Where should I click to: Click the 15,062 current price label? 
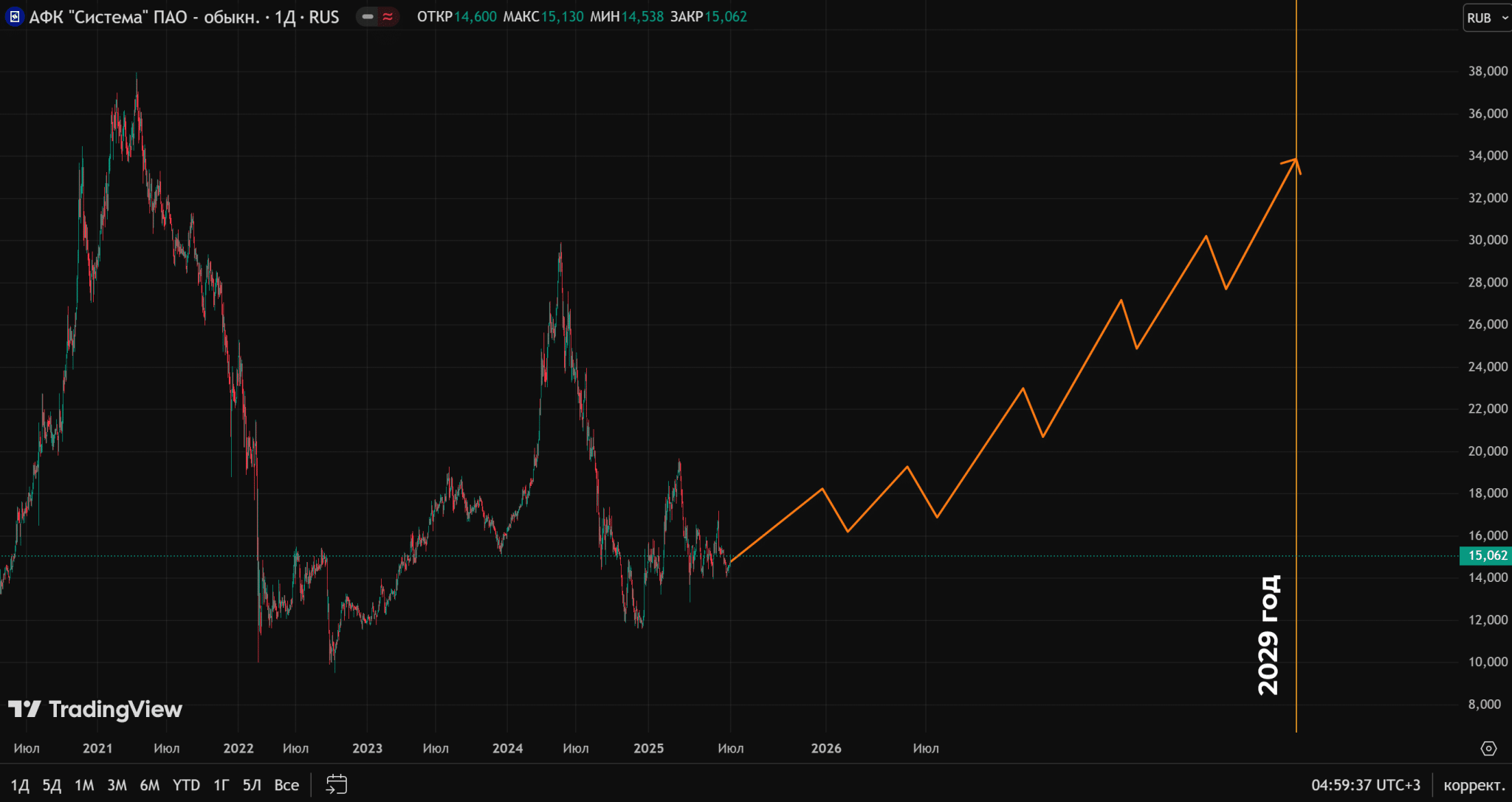tap(1487, 555)
